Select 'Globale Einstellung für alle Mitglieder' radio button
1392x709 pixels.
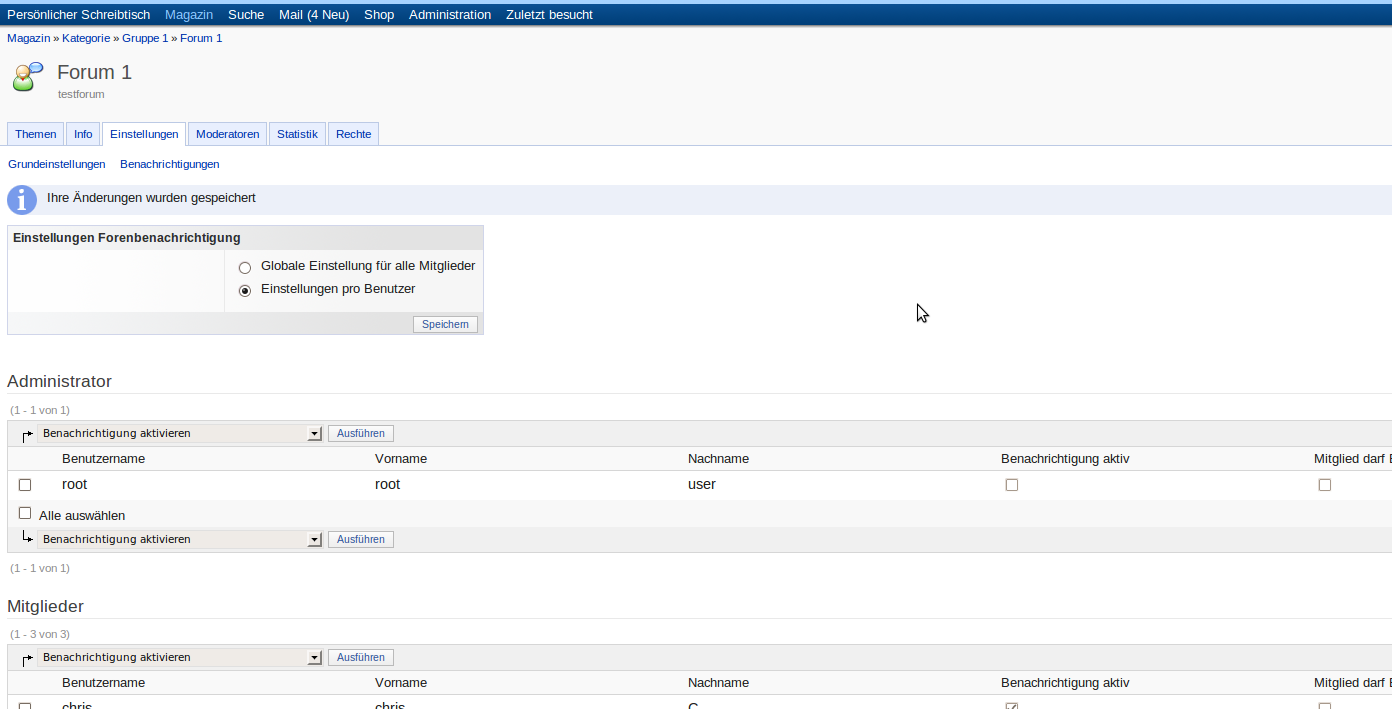(x=245, y=267)
